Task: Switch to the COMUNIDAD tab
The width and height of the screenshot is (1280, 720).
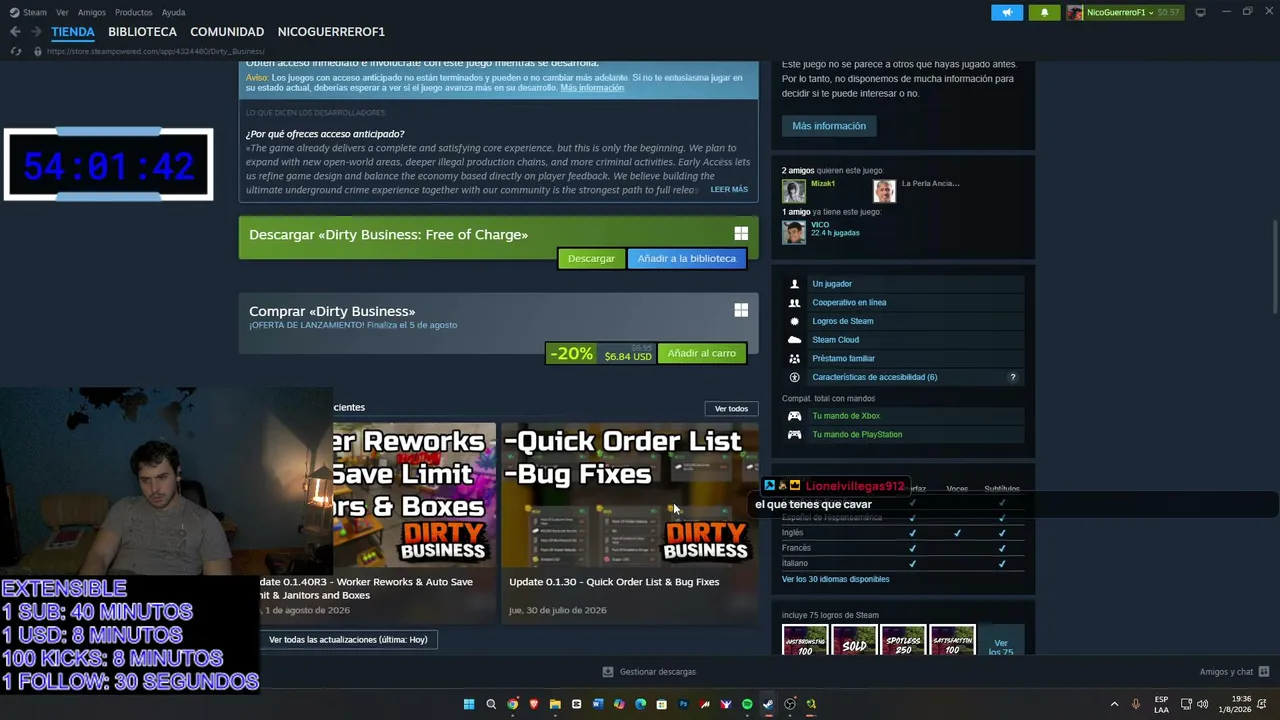Action: click(x=227, y=32)
